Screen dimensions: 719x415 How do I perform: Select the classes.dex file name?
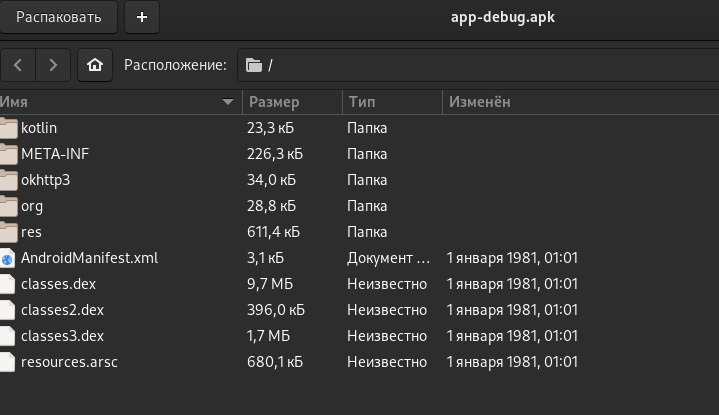(58, 284)
